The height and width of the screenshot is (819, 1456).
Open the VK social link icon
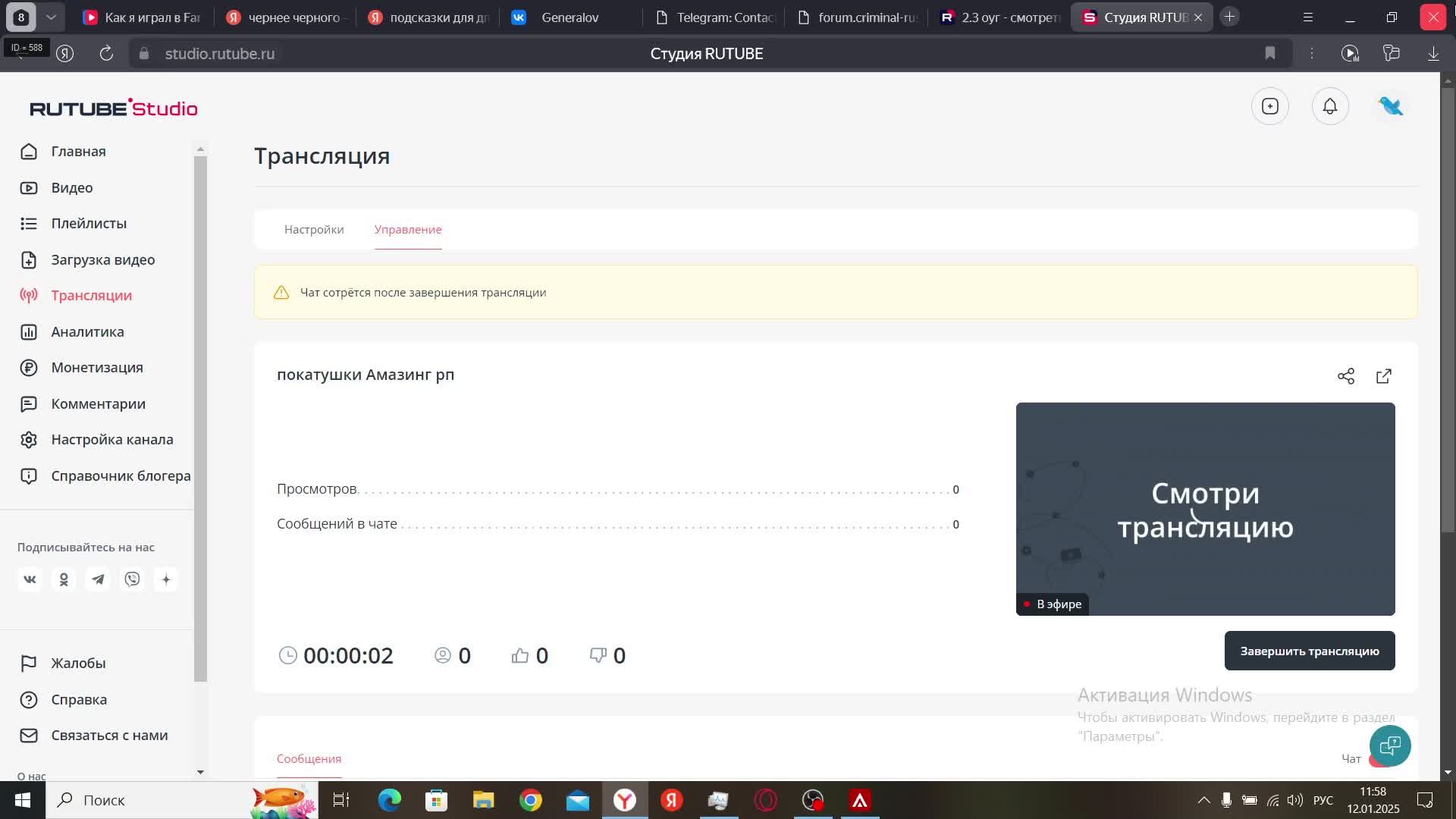click(x=30, y=579)
